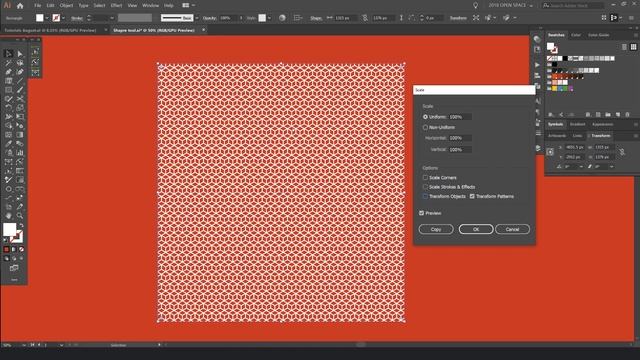
Task: Click the Swap Fill and Stroke arrows
Action: tap(21, 226)
